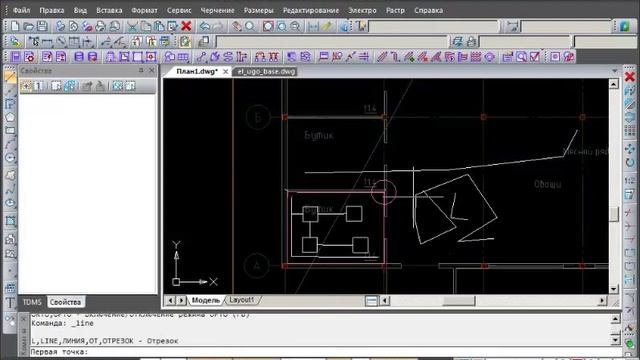Open the document tabs list dropdown arrow
The width and height of the screenshot is (640, 360).
[615, 71]
